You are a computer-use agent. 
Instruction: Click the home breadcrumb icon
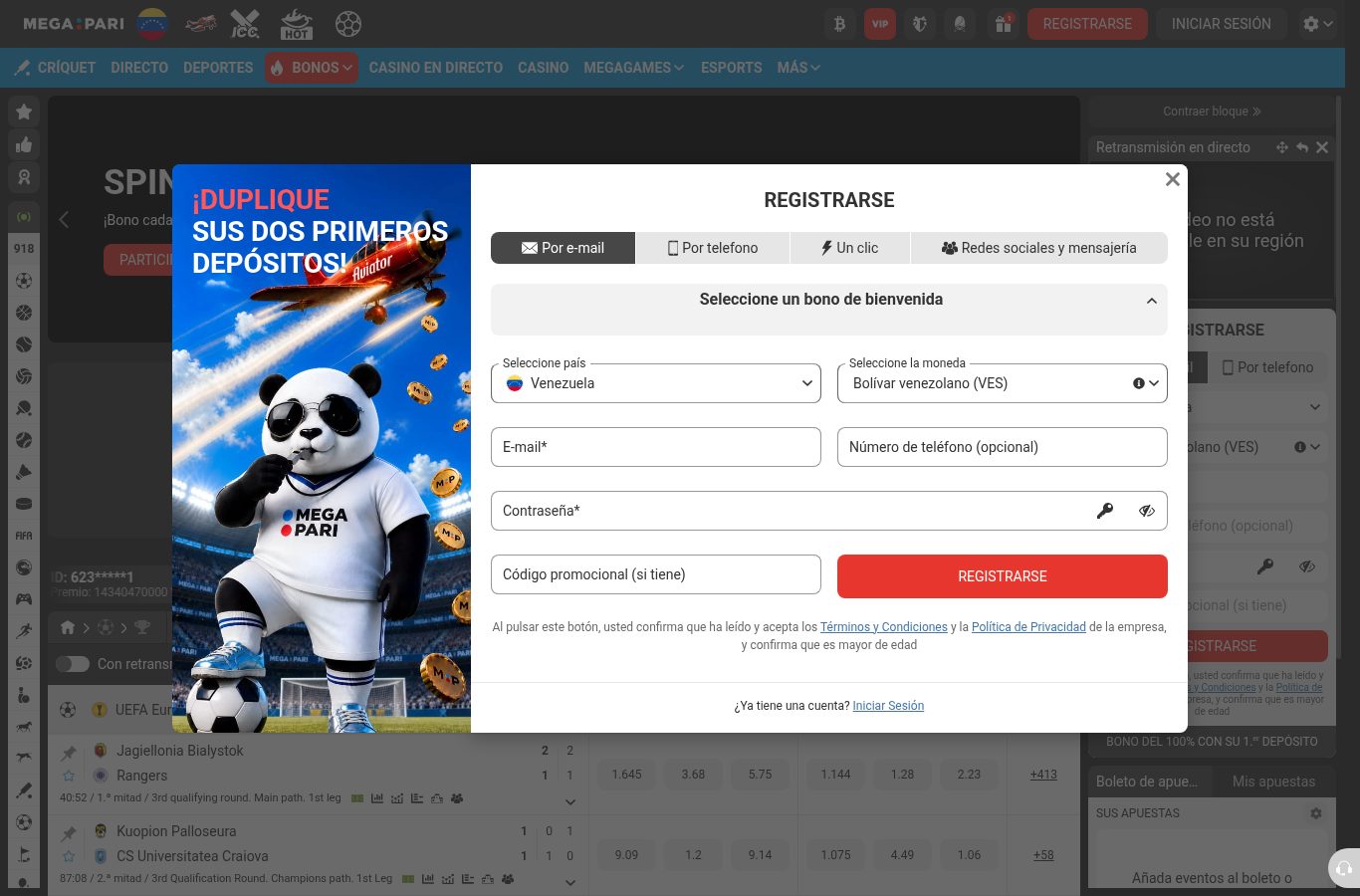[68, 627]
